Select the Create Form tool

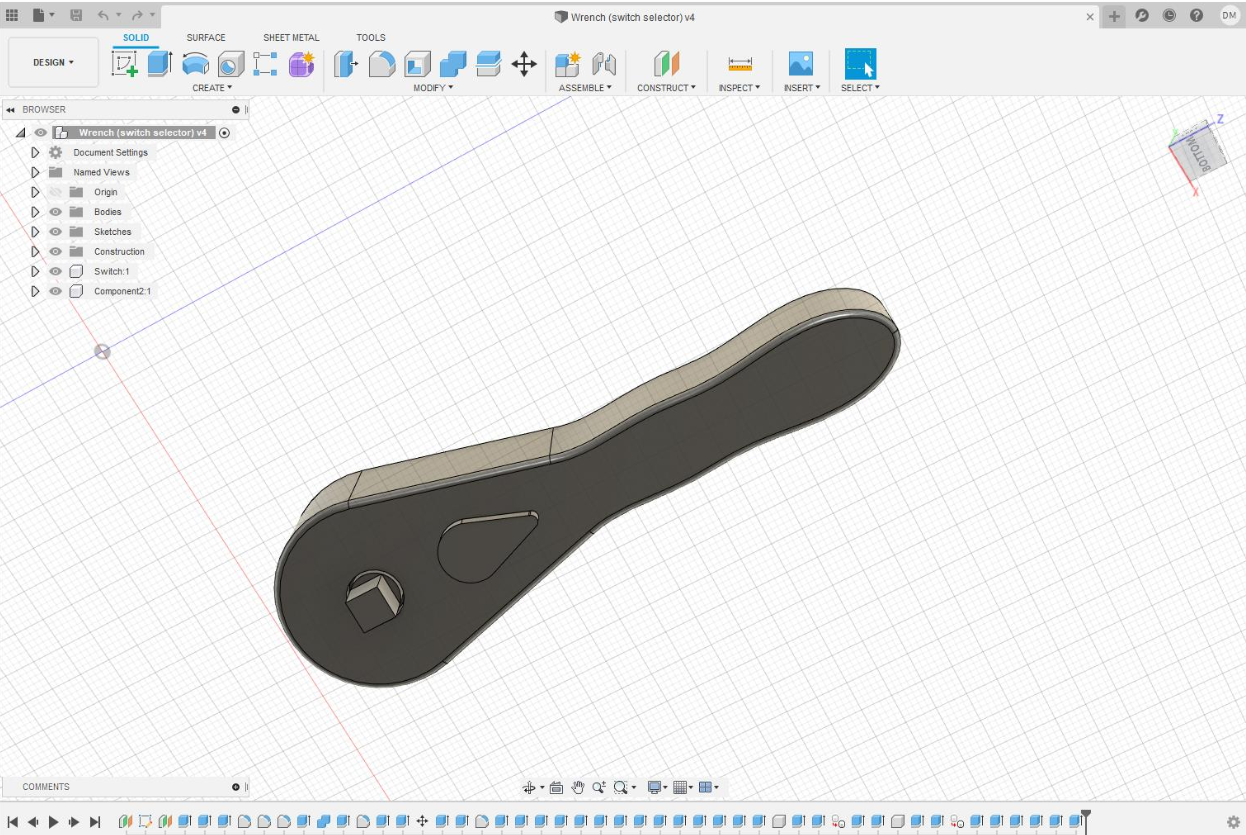coord(301,65)
